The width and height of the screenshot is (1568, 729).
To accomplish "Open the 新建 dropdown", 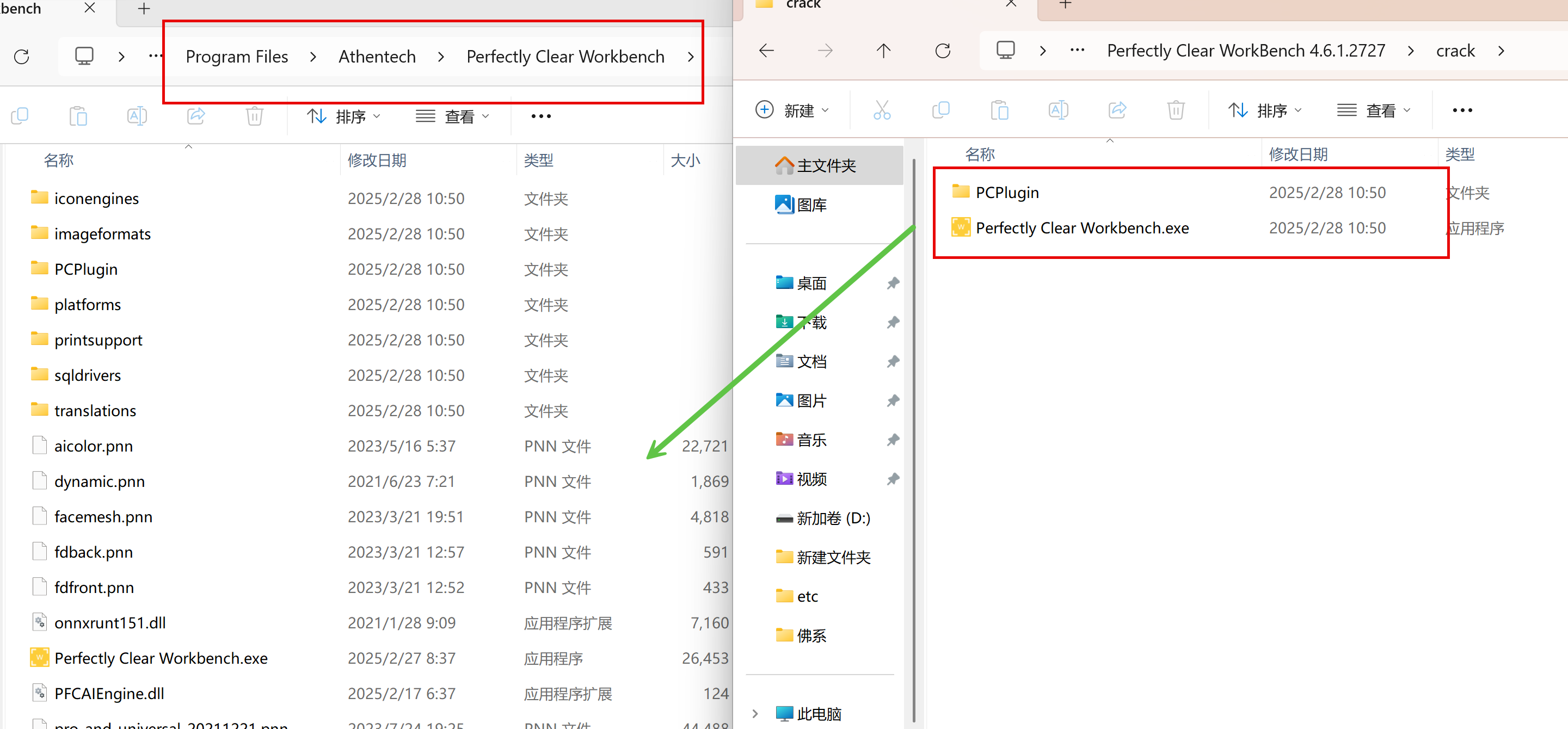I will (x=792, y=110).
